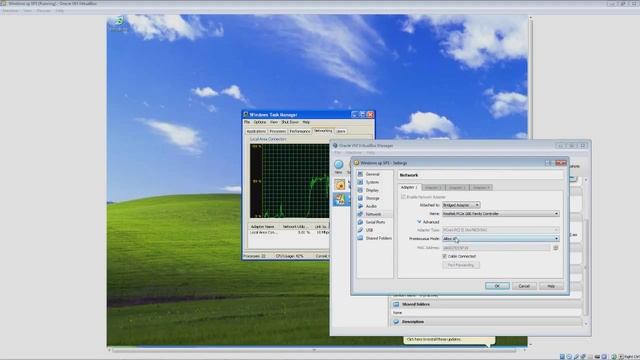Open View menu in Task Manager
This screenshot has width=640, height=360.
273,122
